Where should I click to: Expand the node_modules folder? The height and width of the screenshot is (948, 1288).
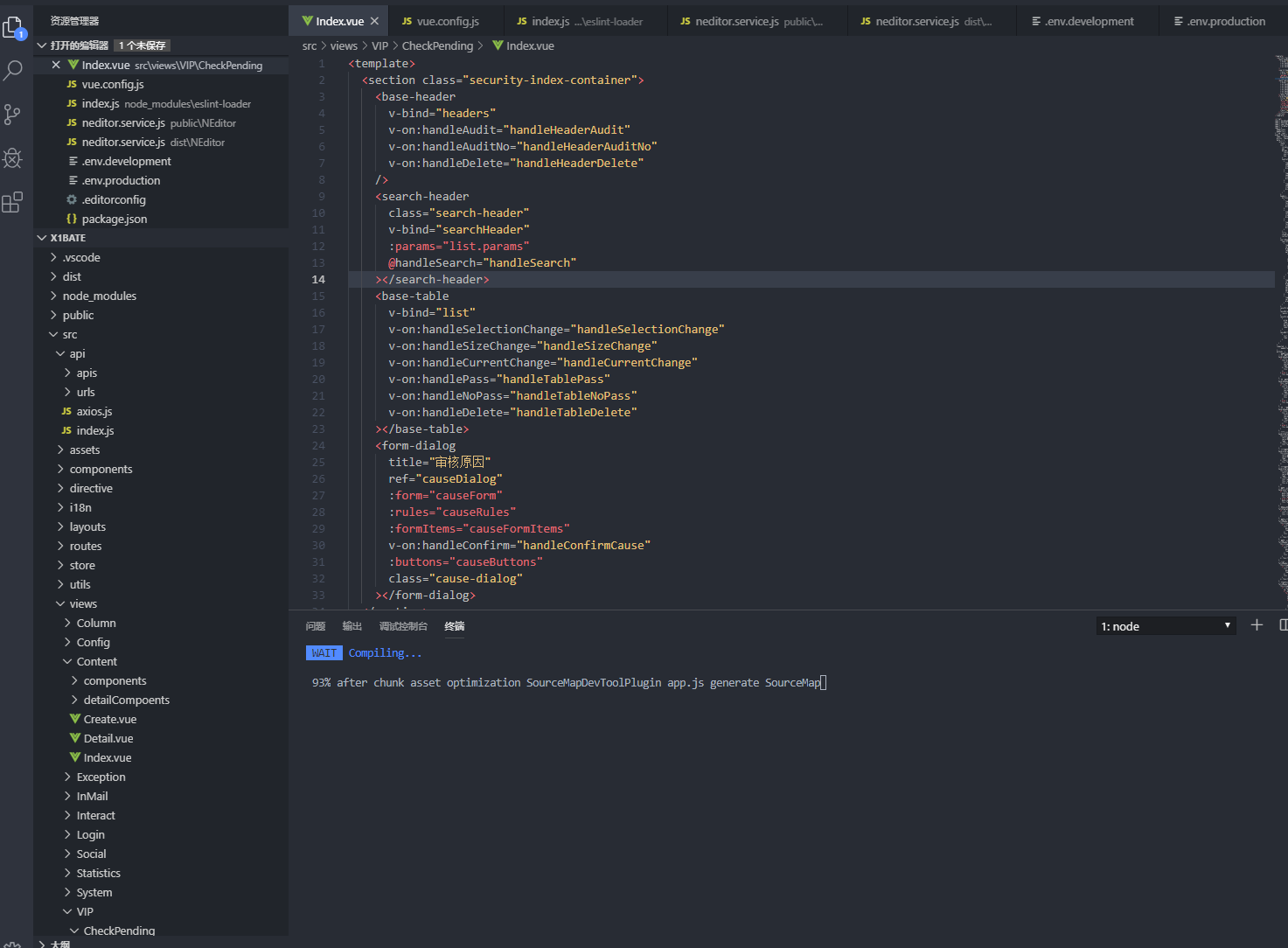point(99,296)
